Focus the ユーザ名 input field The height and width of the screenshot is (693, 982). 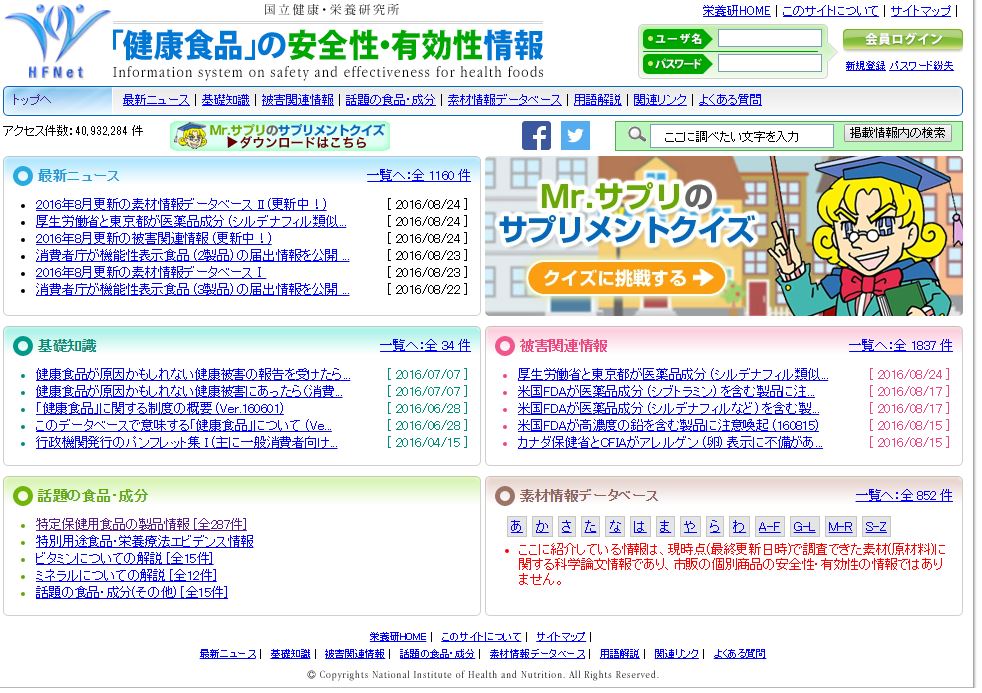769,39
